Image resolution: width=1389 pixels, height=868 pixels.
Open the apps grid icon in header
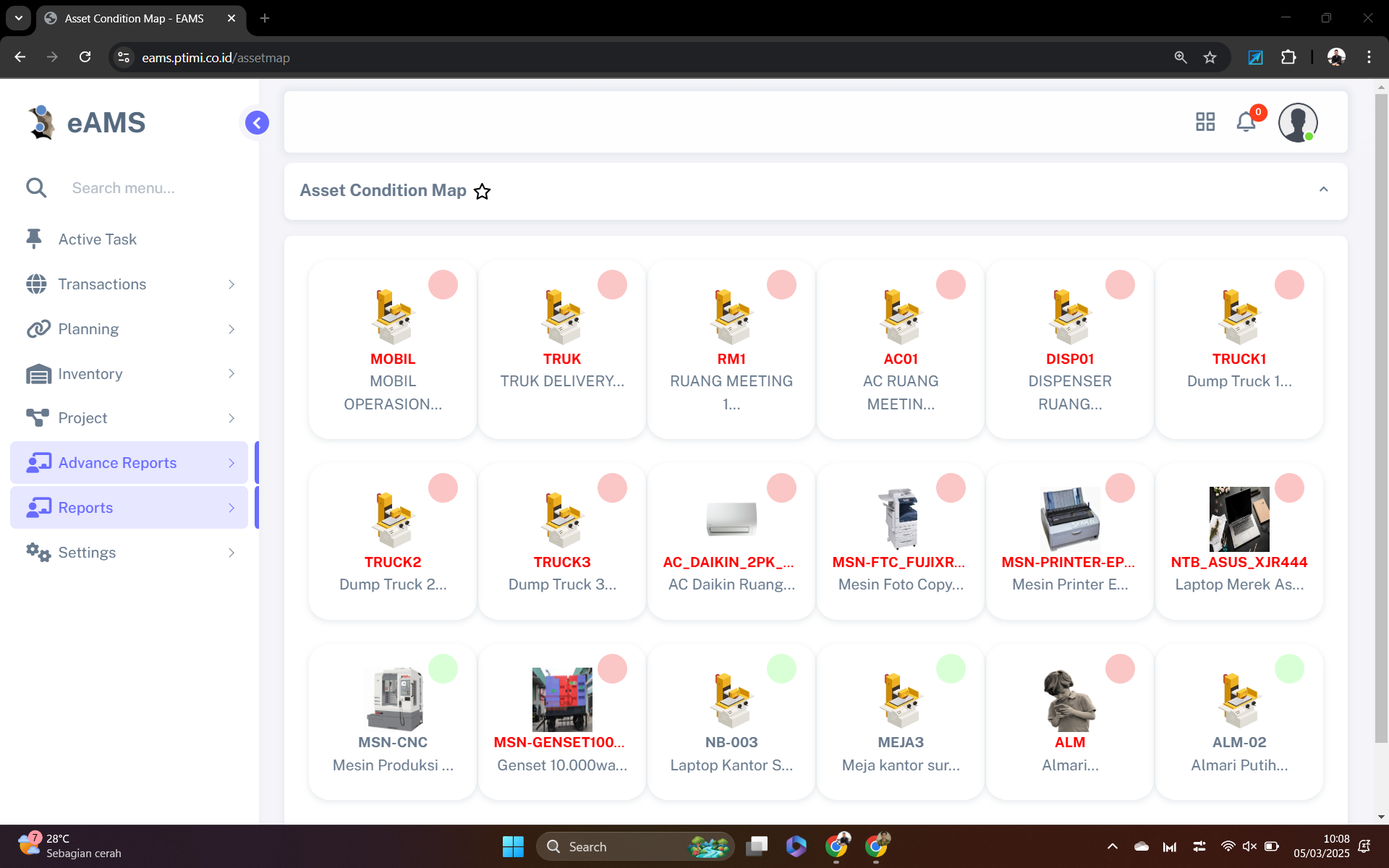(1205, 122)
